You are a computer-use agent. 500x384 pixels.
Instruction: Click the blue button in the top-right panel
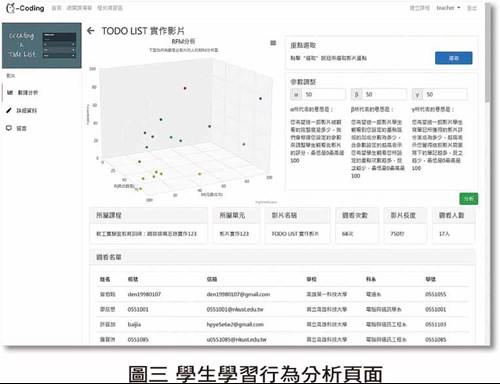pos(454,58)
